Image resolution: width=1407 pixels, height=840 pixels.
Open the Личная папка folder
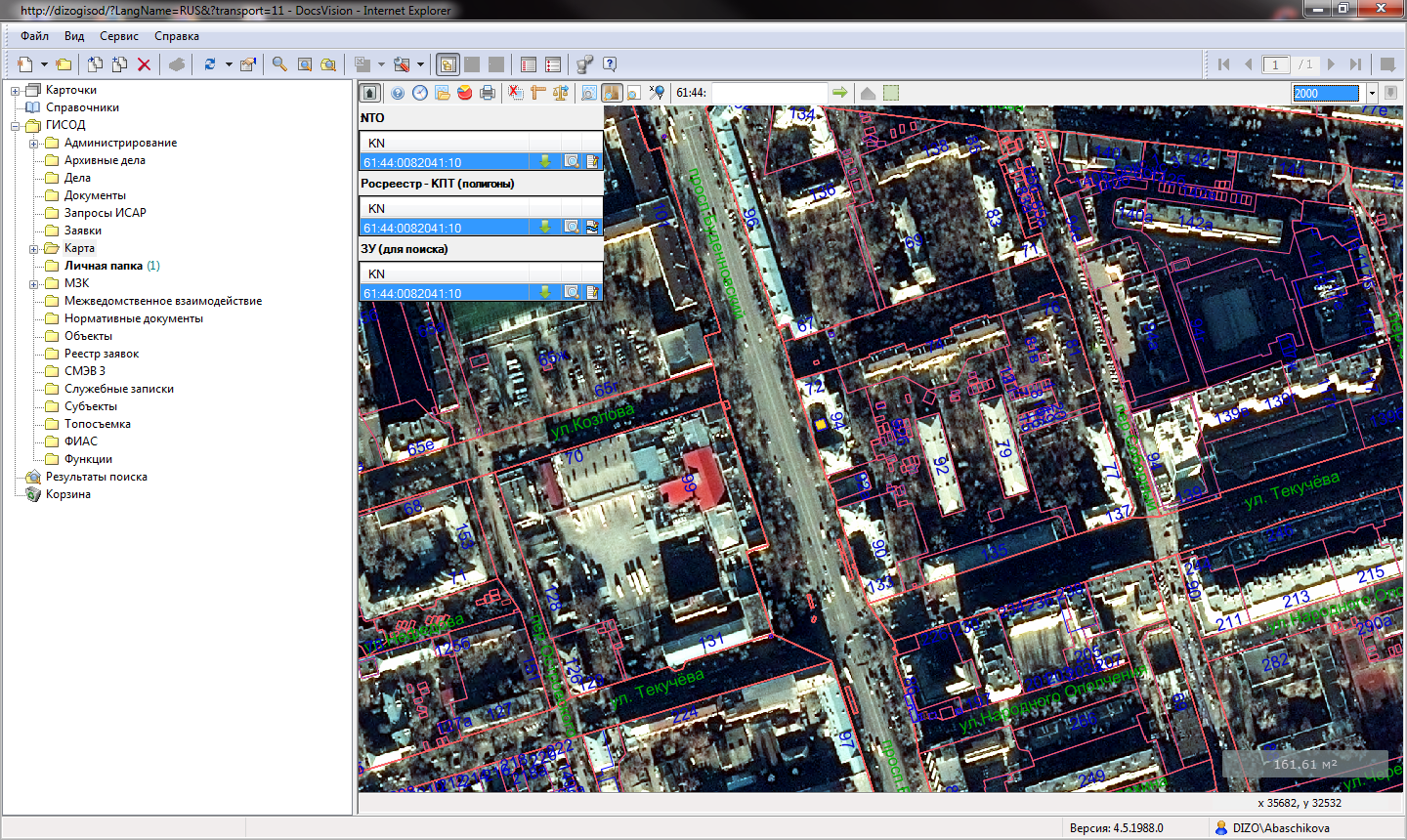[104, 266]
